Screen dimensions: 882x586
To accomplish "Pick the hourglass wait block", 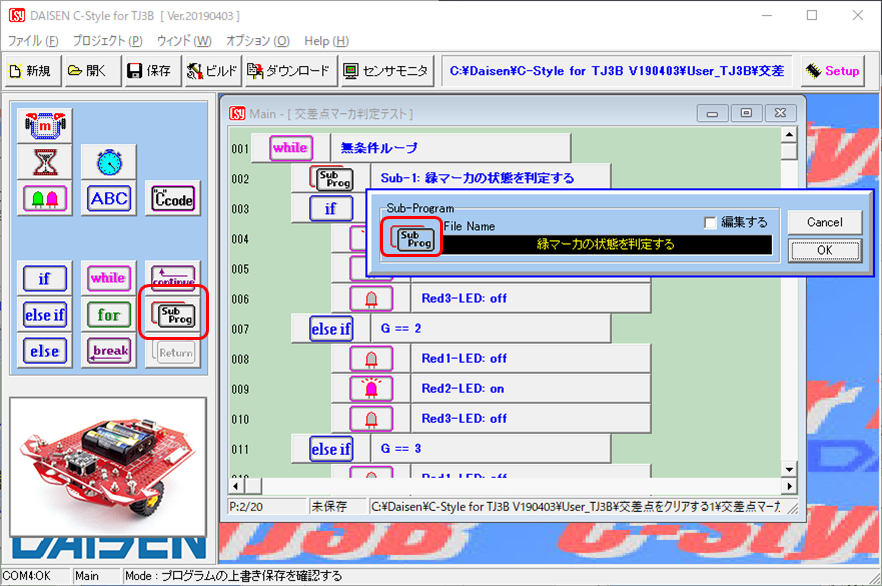I will pyautogui.click(x=45, y=163).
